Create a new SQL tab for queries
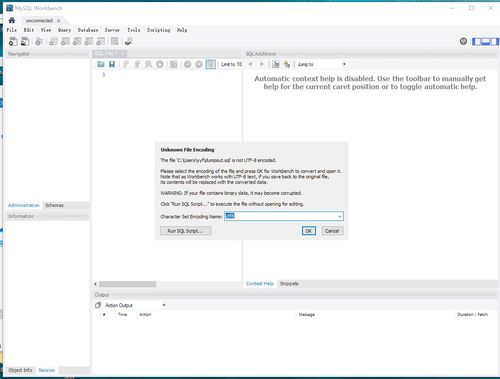The height and width of the screenshot is (379, 500). [x=13, y=41]
